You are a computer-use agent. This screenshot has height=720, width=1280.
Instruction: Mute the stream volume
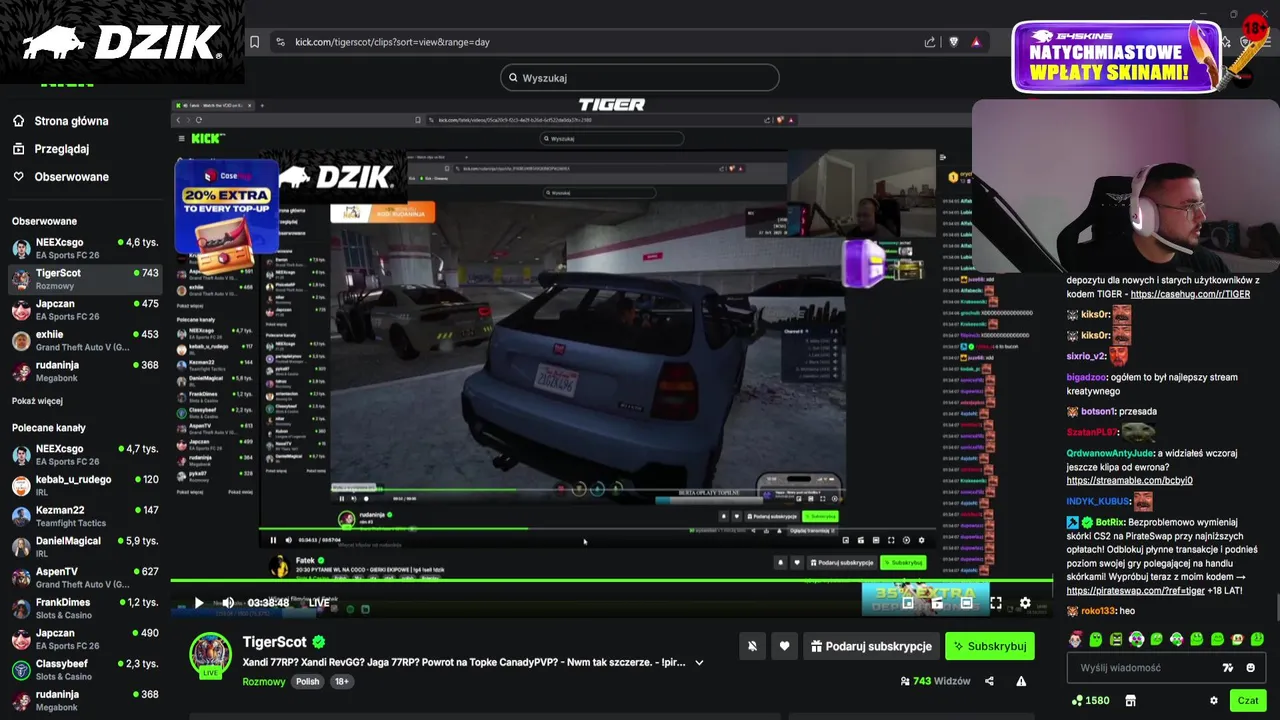coord(228,602)
